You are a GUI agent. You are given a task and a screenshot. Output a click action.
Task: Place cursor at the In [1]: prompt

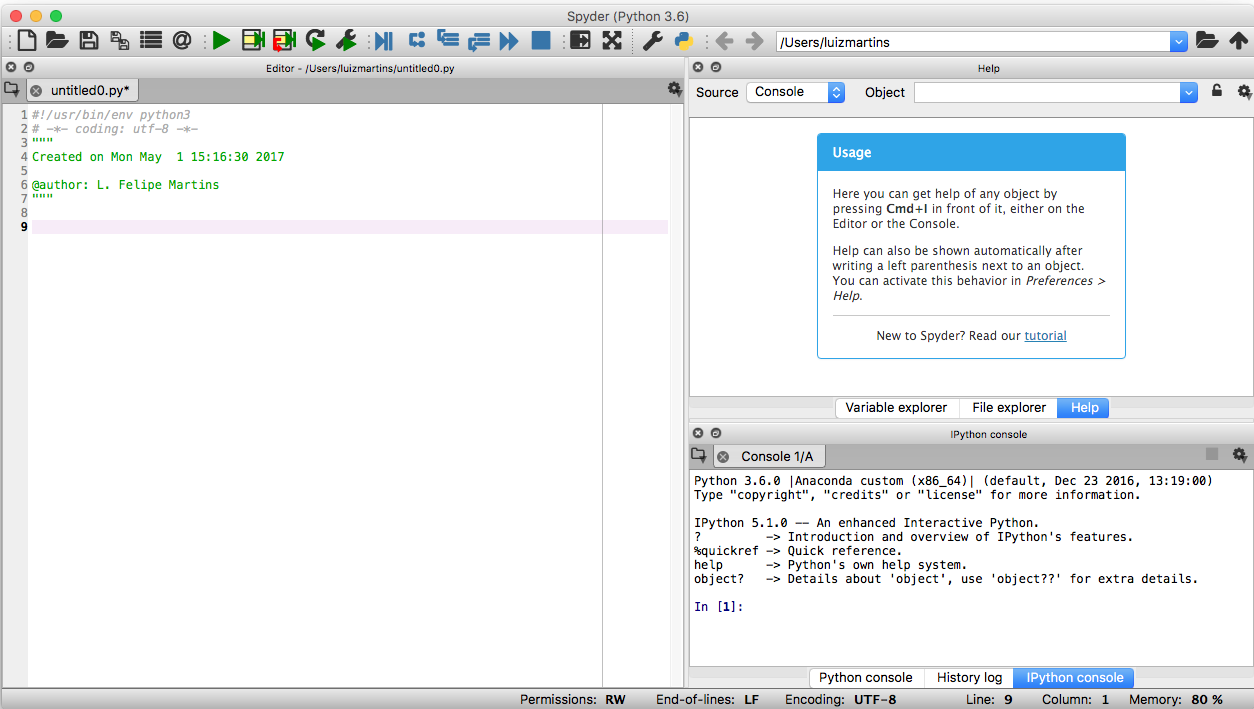pos(719,607)
